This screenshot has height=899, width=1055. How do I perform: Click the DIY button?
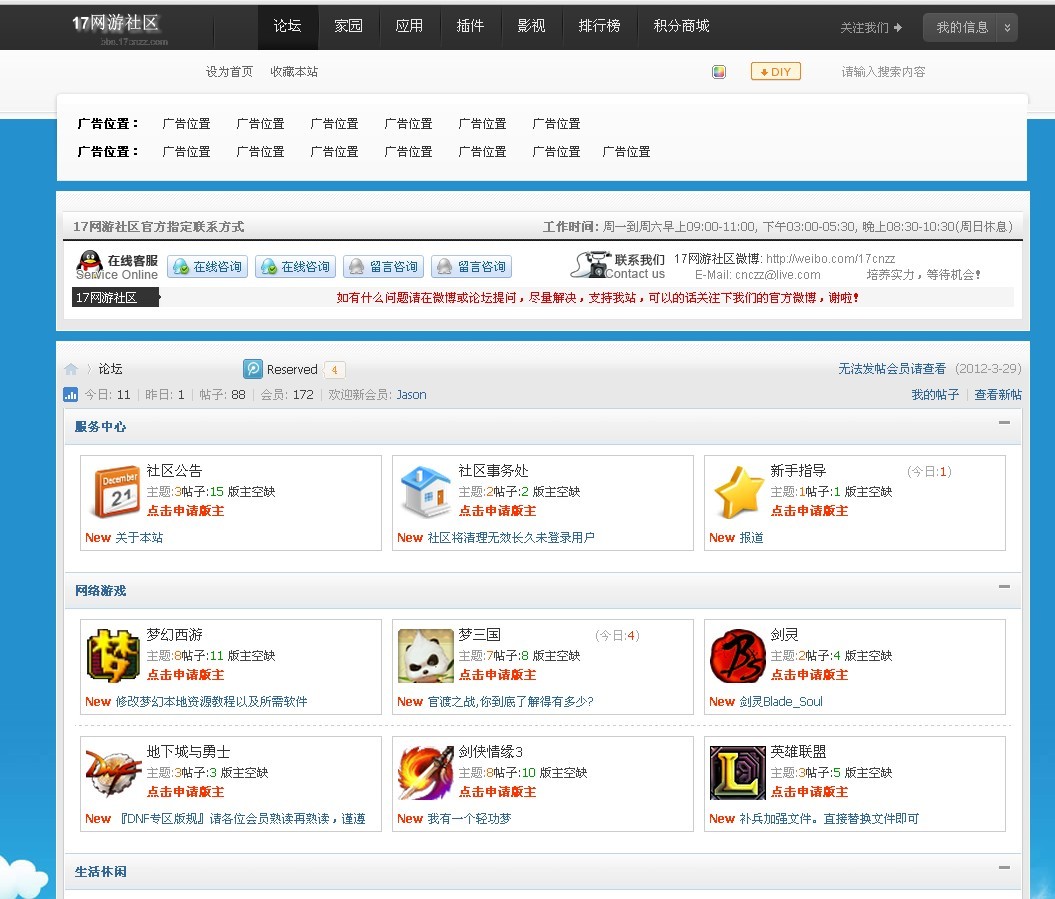[775, 72]
